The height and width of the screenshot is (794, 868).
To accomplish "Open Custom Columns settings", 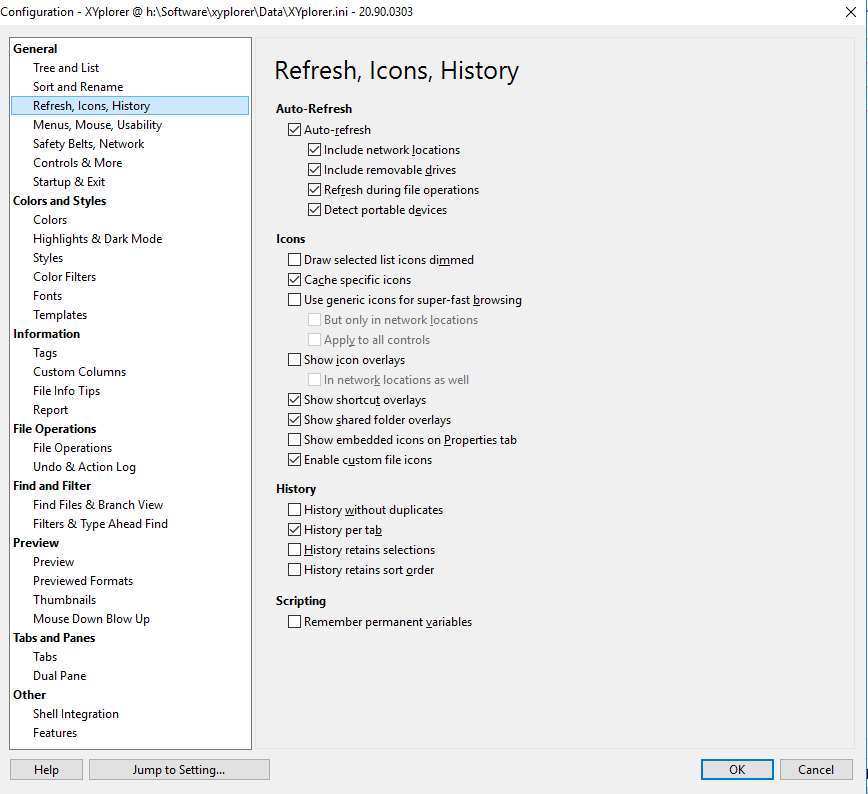I will (x=79, y=371).
